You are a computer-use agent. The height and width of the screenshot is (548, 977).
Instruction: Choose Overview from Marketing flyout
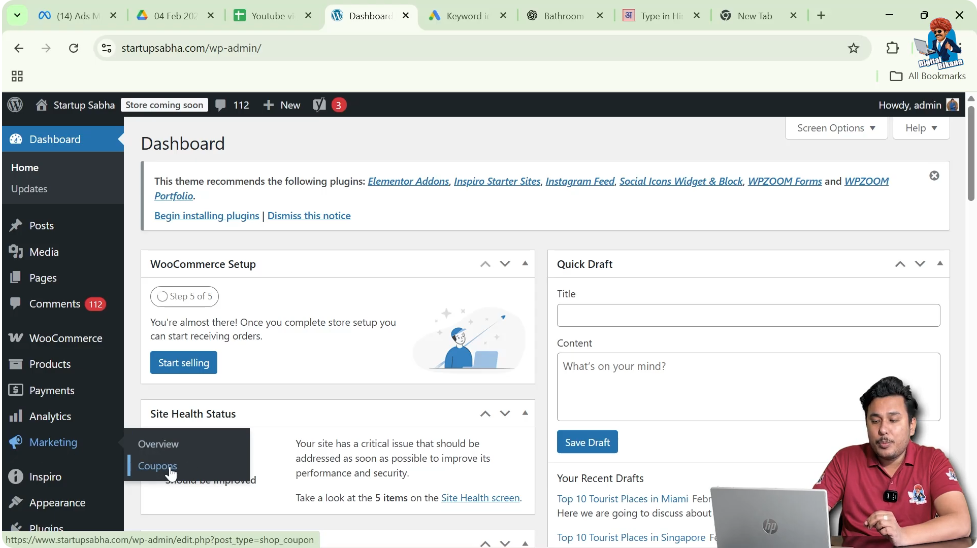tap(158, 444)
